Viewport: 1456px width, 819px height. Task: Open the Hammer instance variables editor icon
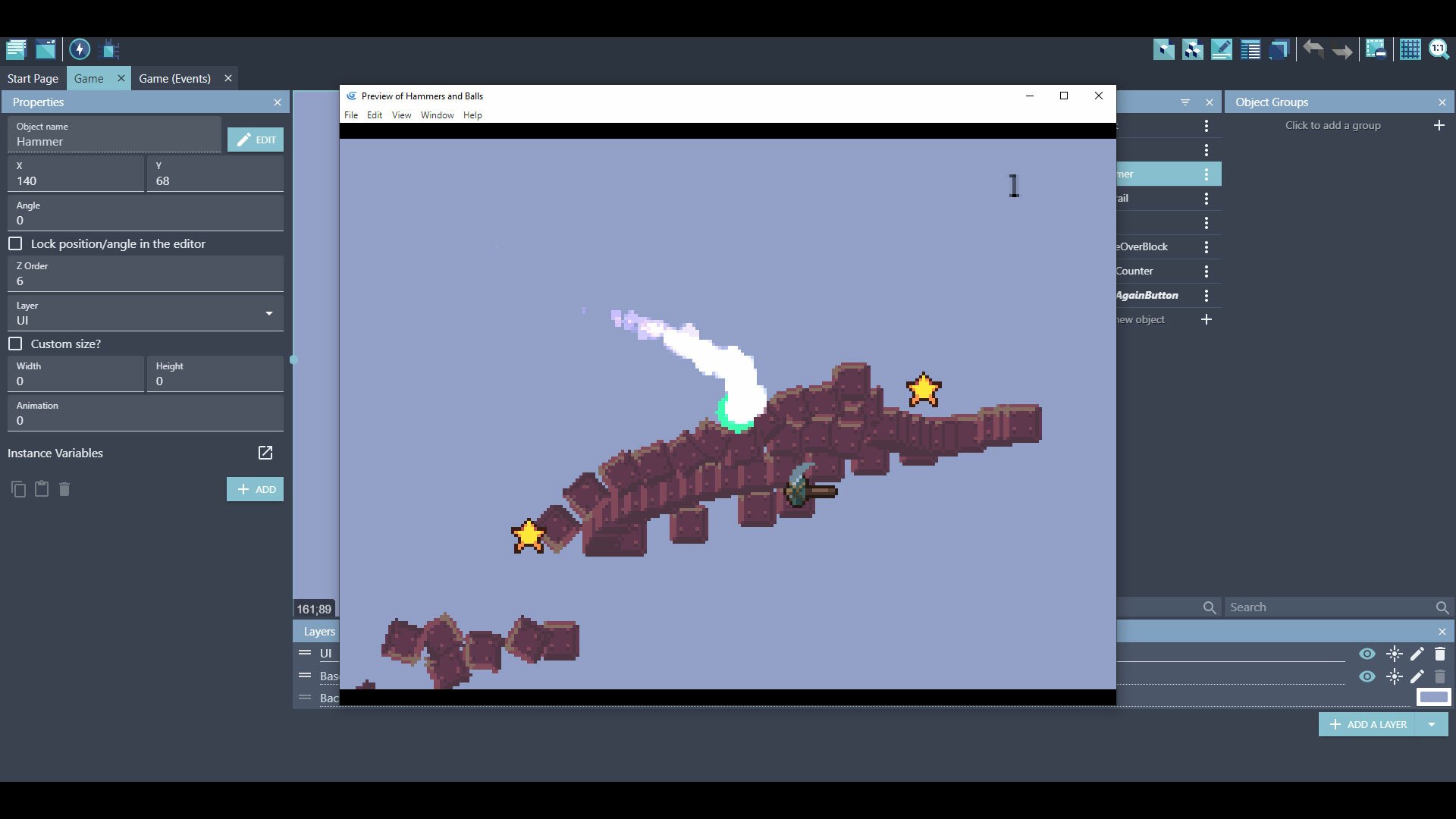[265, 453]
